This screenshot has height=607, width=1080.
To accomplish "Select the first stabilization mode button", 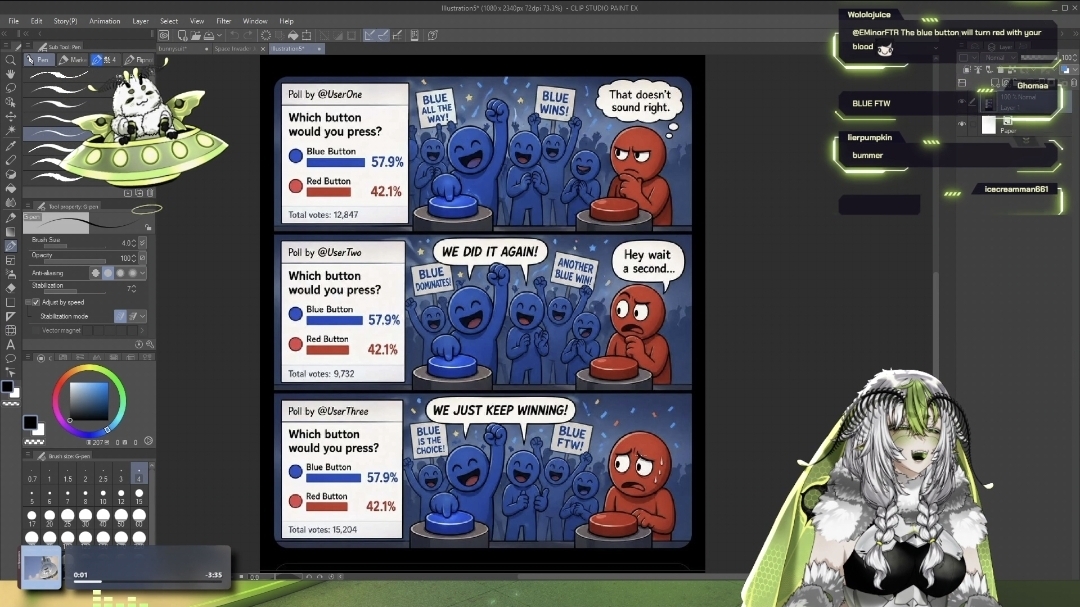I will pyautogui.click(x=121, y=316).
